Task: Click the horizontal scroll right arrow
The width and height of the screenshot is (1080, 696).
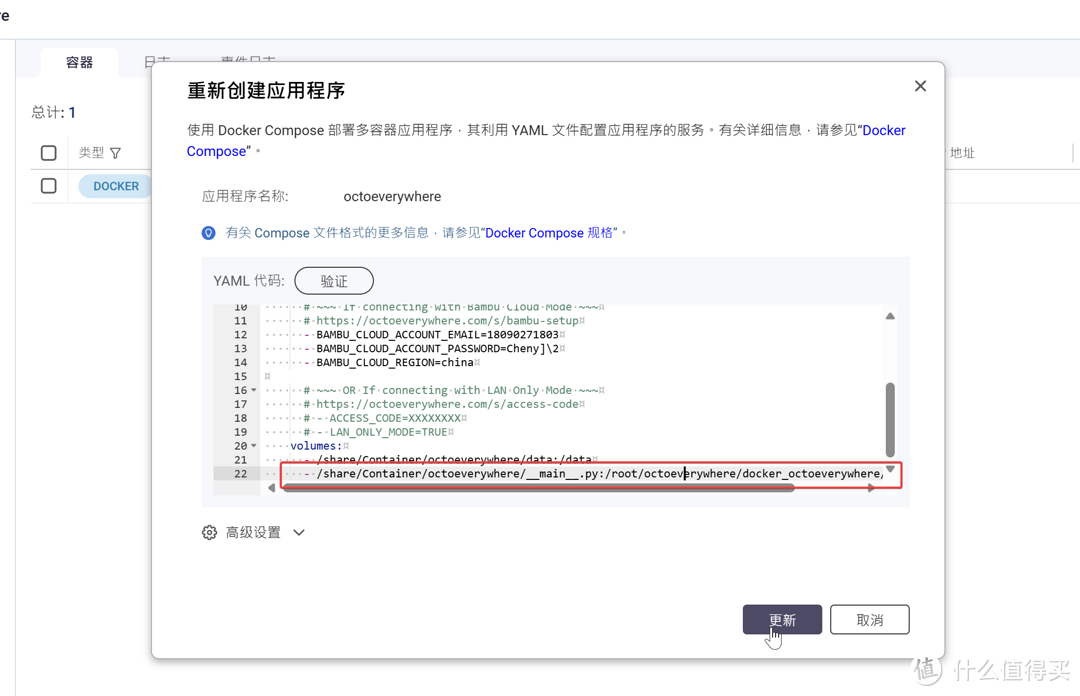Action: click(871, 488)
